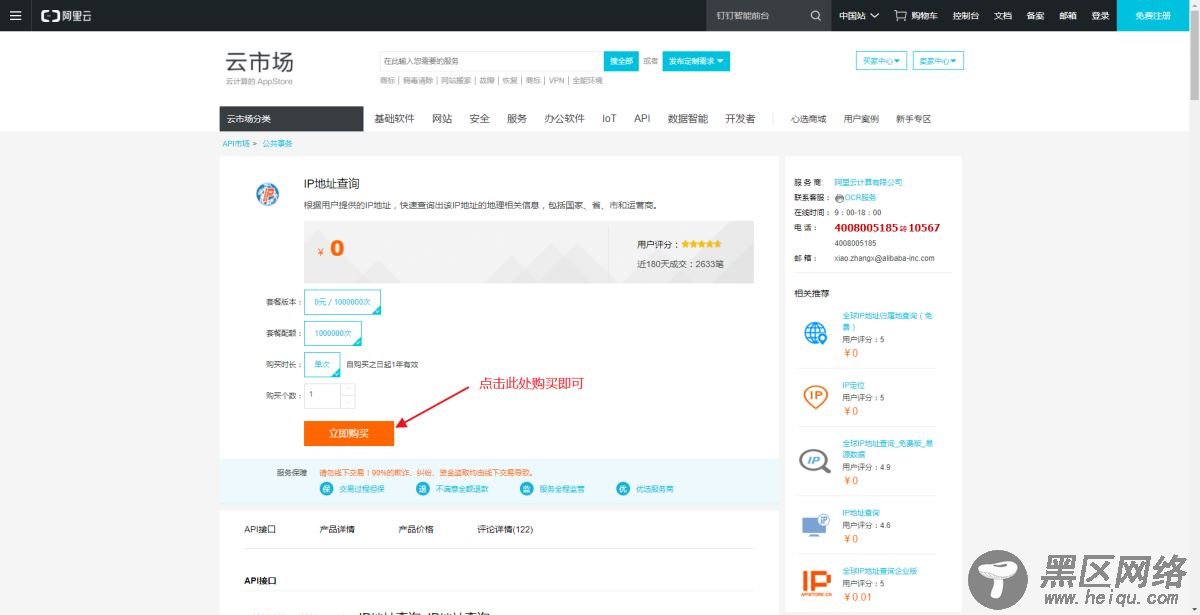The height and width of the screenshot is (615, 1200).
Task: Select the IoT nav item
Action: click(609, 119)
